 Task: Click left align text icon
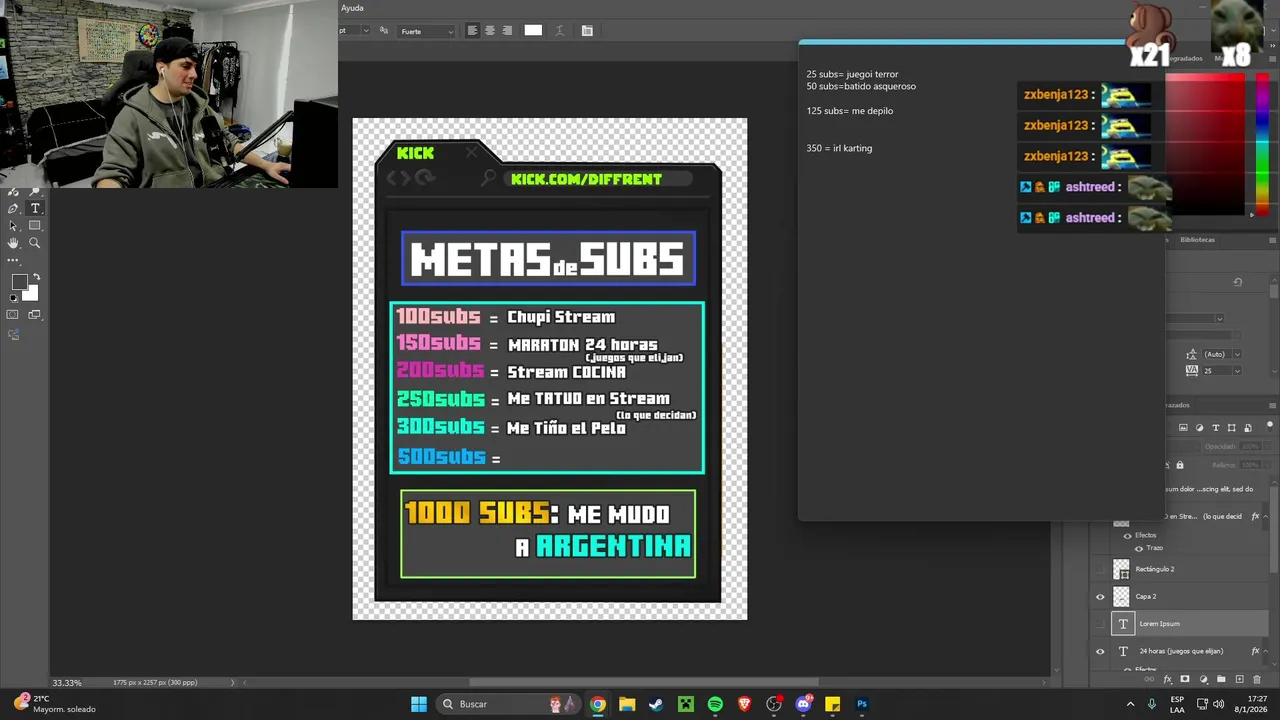point(472,31)
